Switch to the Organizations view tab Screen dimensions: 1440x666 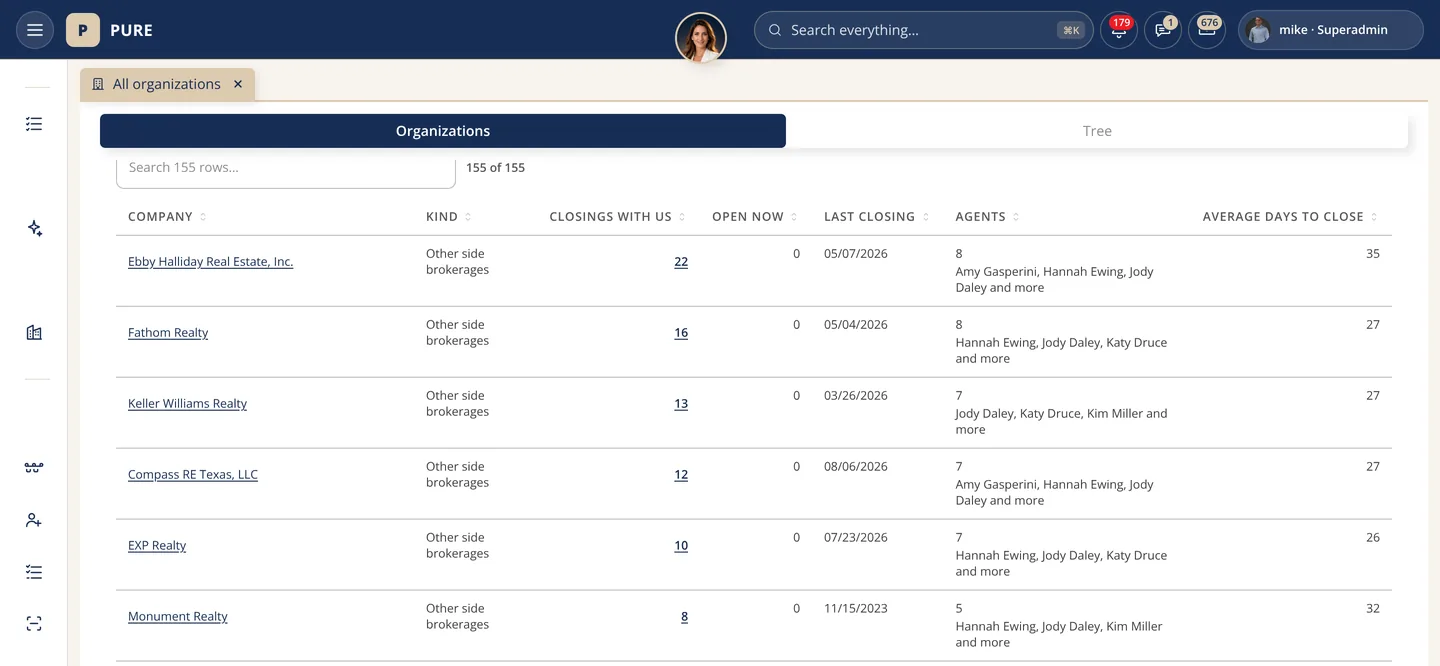pos(443,131)
